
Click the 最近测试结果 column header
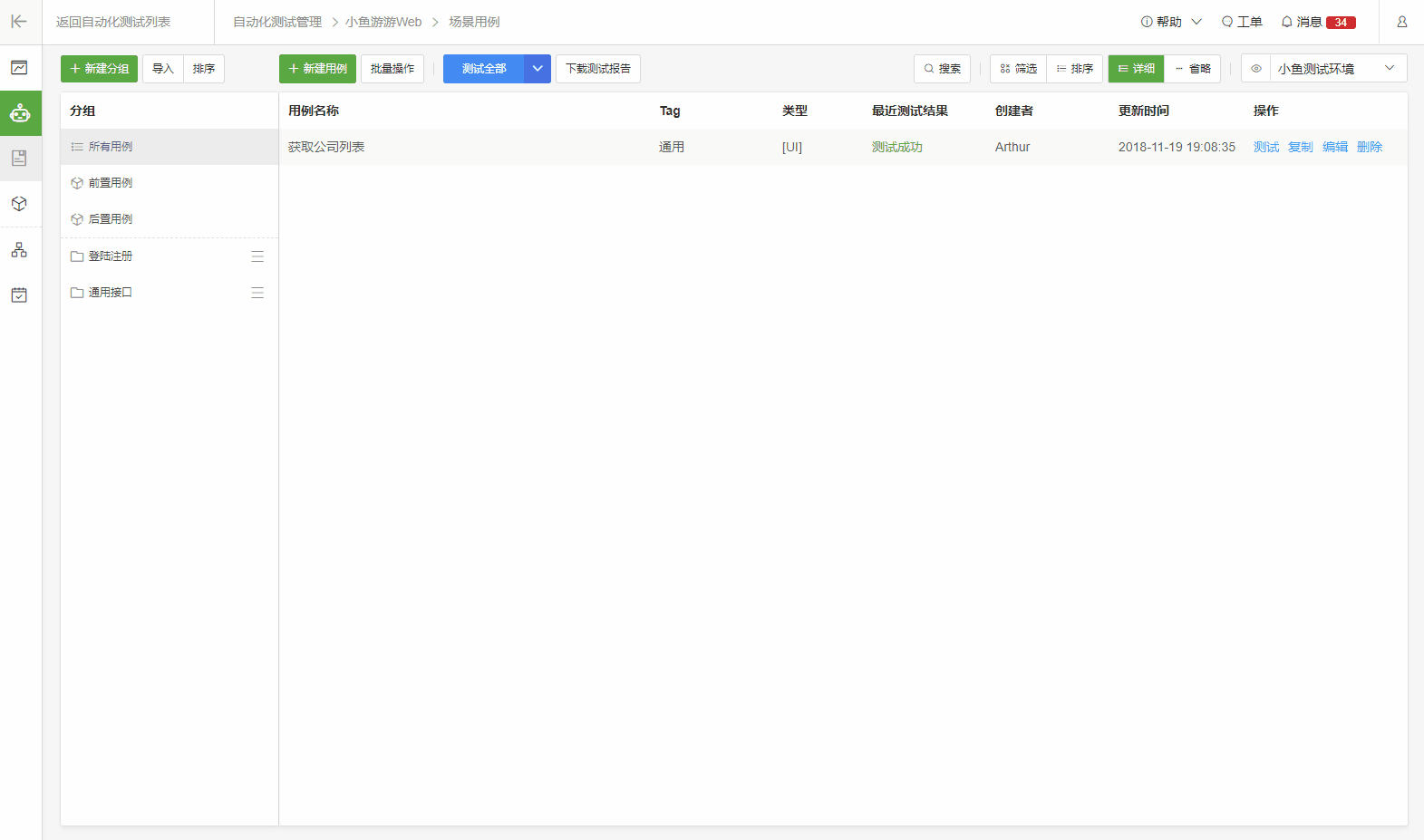[910, 111]
